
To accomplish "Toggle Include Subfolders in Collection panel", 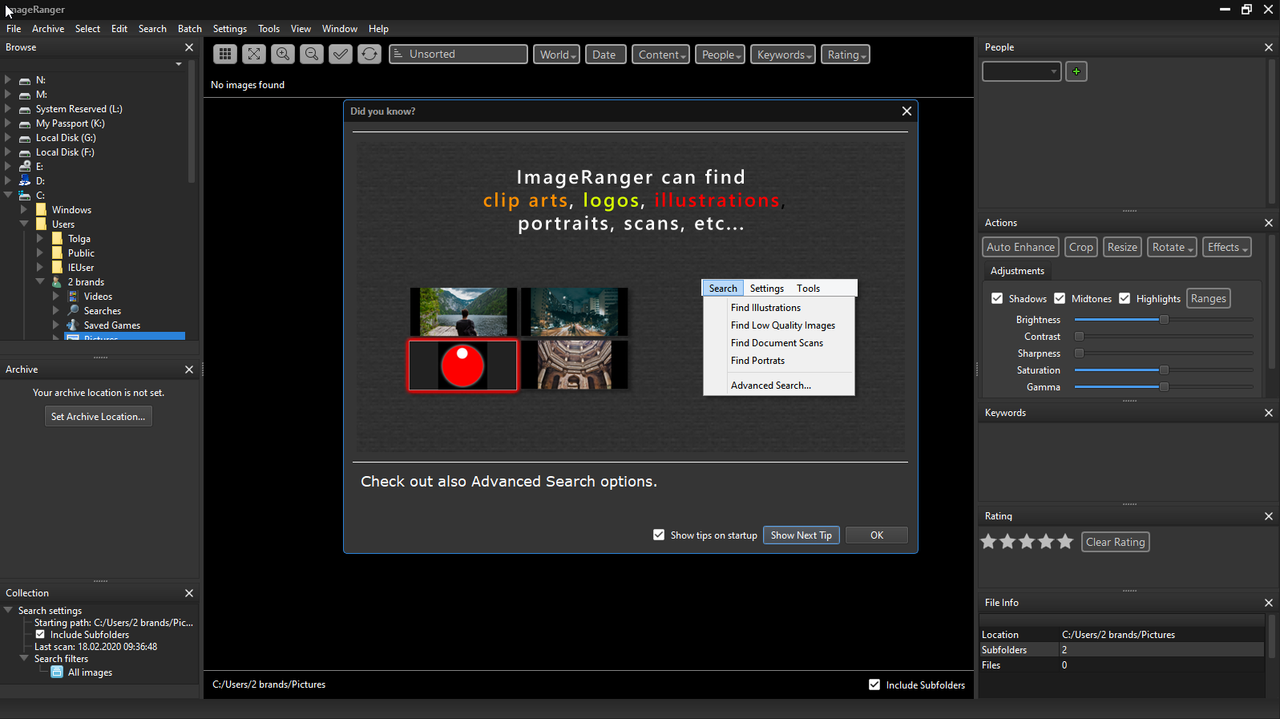I will pos(40,634).
